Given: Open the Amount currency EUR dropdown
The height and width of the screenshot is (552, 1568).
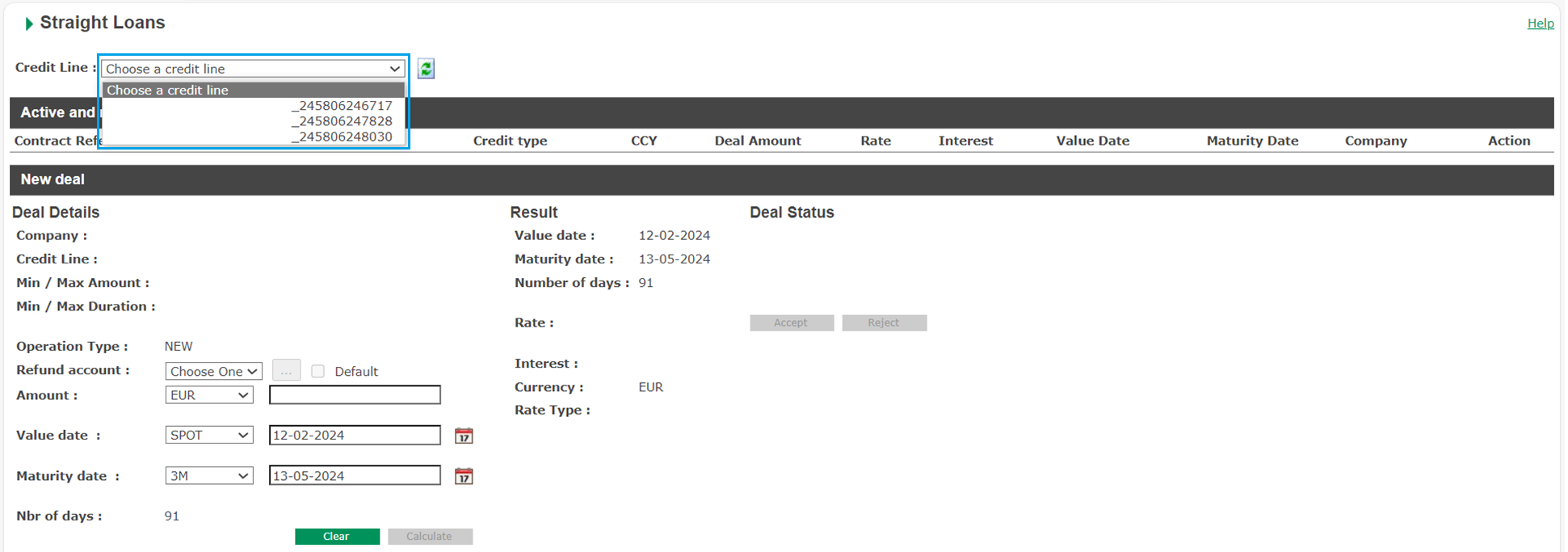Looking at the screenshot, I should pyautogui.click(x=209, y=395).
